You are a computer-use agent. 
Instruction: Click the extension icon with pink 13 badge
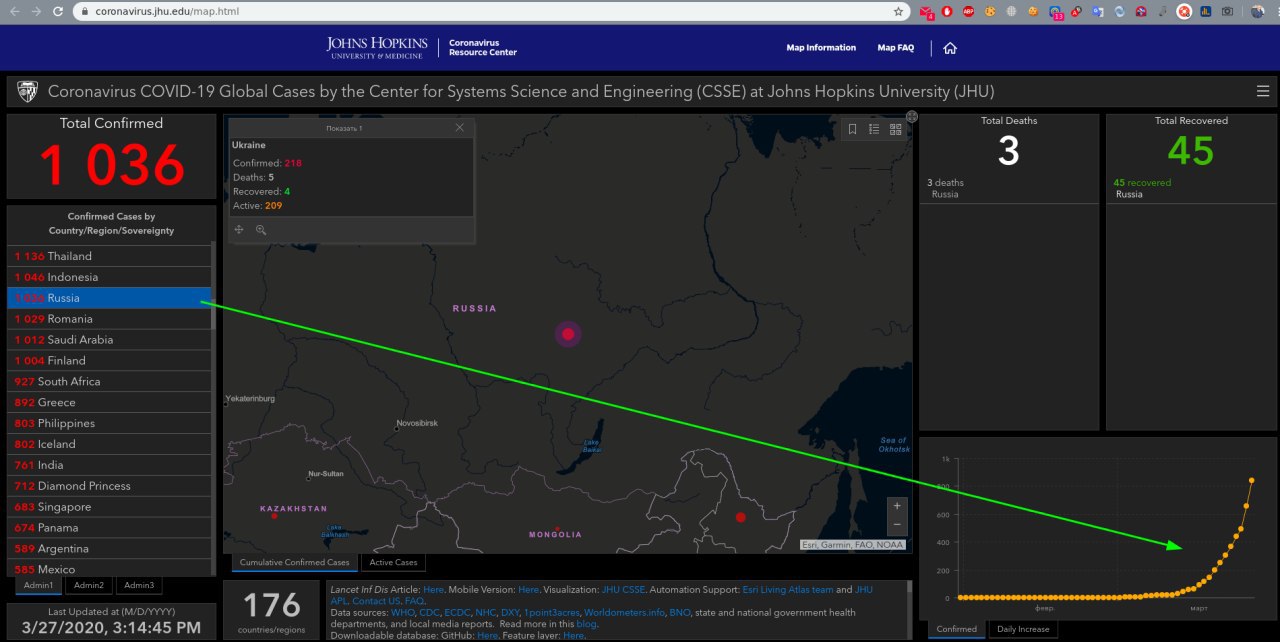[1057, 12]
